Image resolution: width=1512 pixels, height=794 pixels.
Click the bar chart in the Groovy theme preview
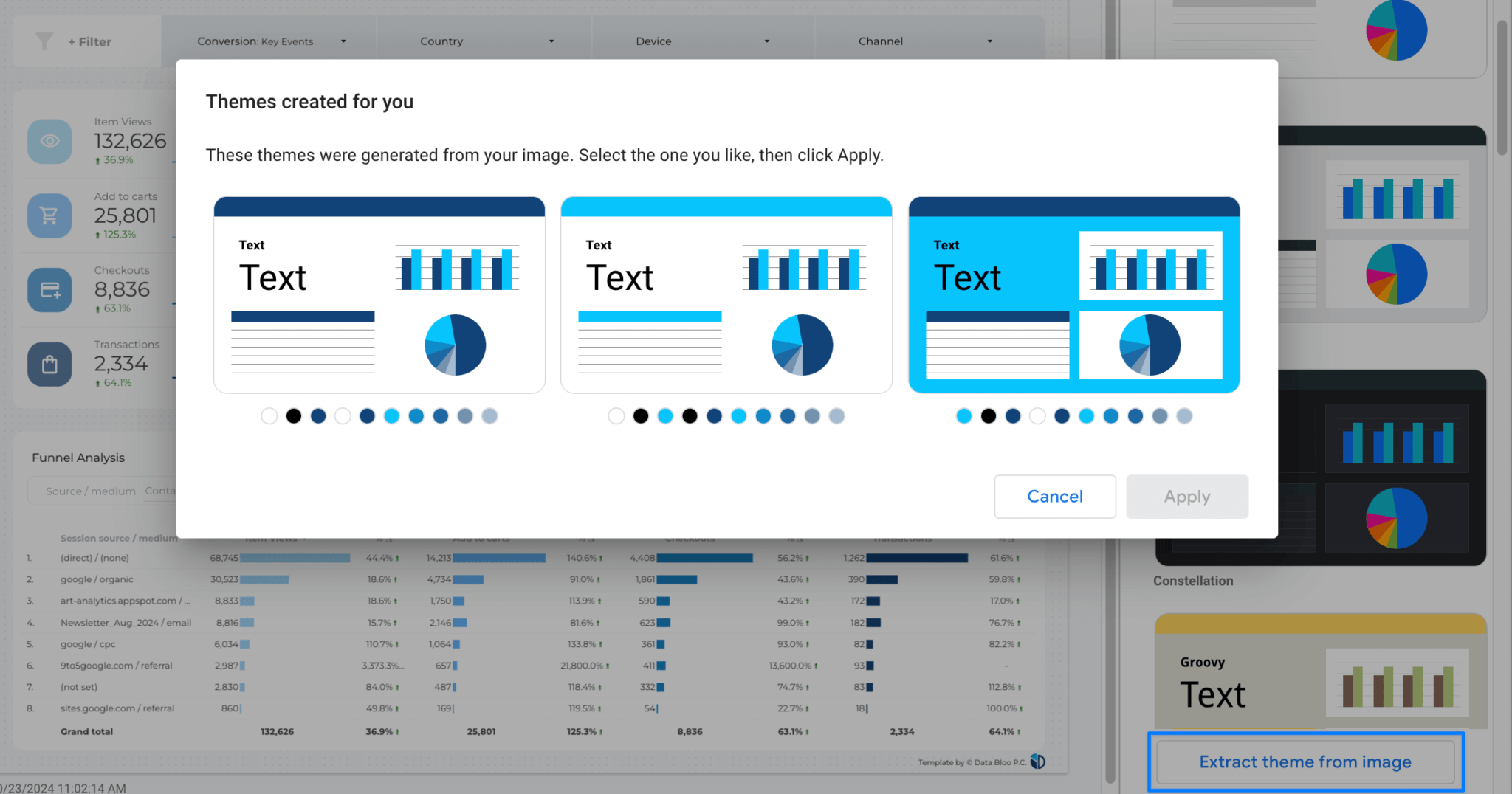coord(1395,683)
